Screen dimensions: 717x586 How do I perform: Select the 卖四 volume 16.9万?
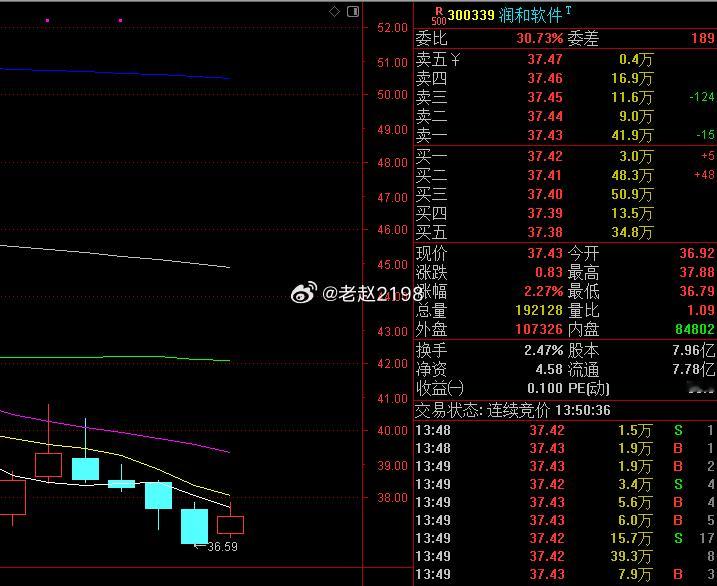point(632,78)
